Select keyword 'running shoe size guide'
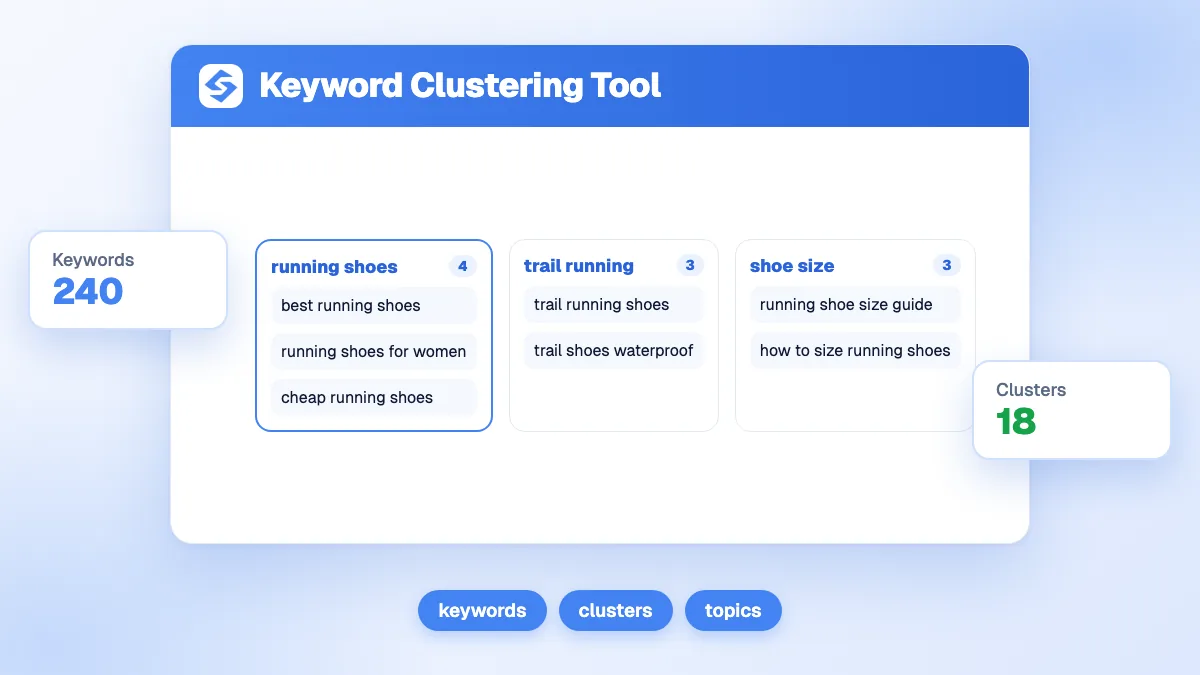Viewport: 1200px width, 675px height. click(x=855, y=305)
